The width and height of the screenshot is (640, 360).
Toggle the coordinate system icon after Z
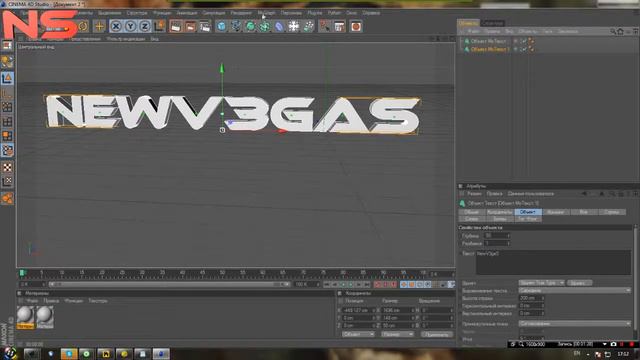[x=160, y=27]
